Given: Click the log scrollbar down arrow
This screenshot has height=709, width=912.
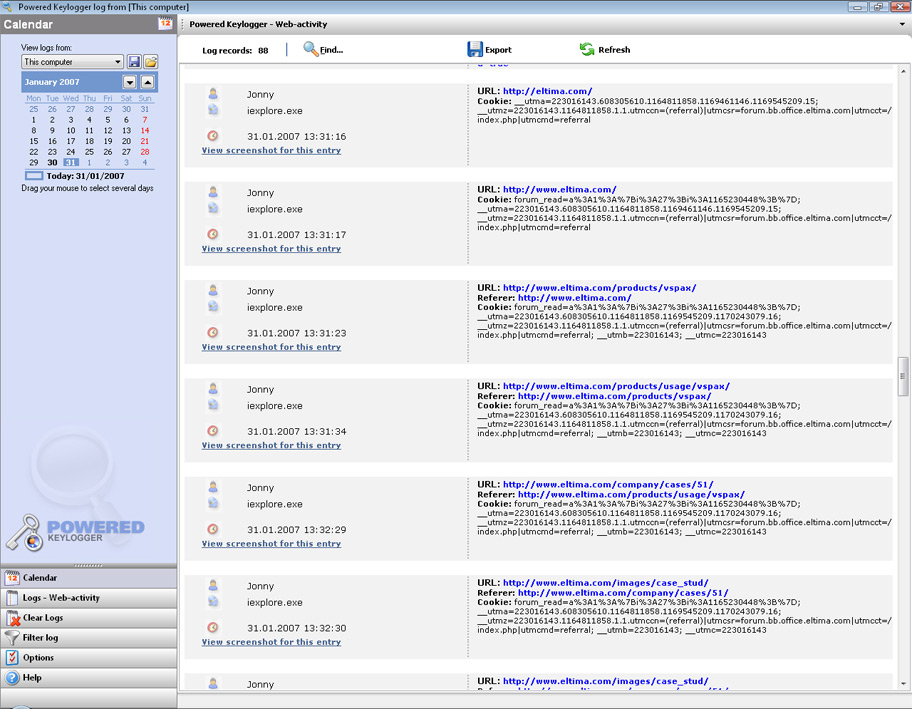Looking at the screenshot, I should point(903,683).
